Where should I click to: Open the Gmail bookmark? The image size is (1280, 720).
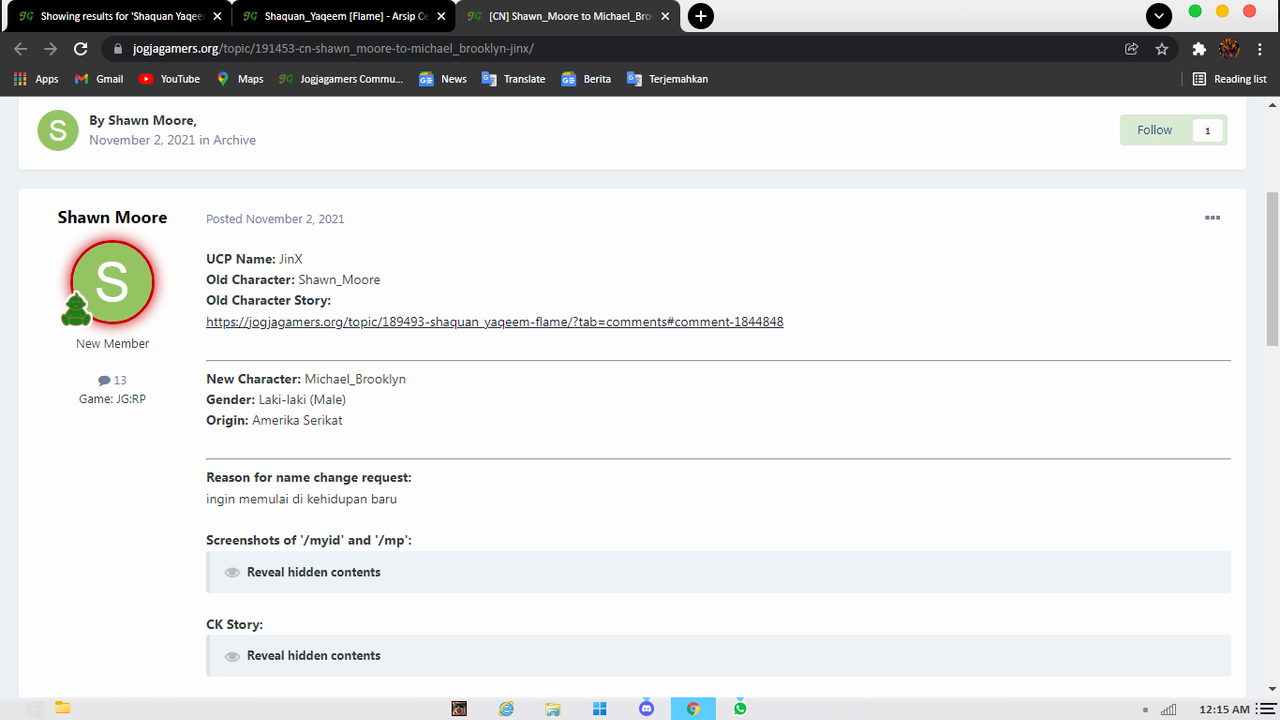pos(99,79)
